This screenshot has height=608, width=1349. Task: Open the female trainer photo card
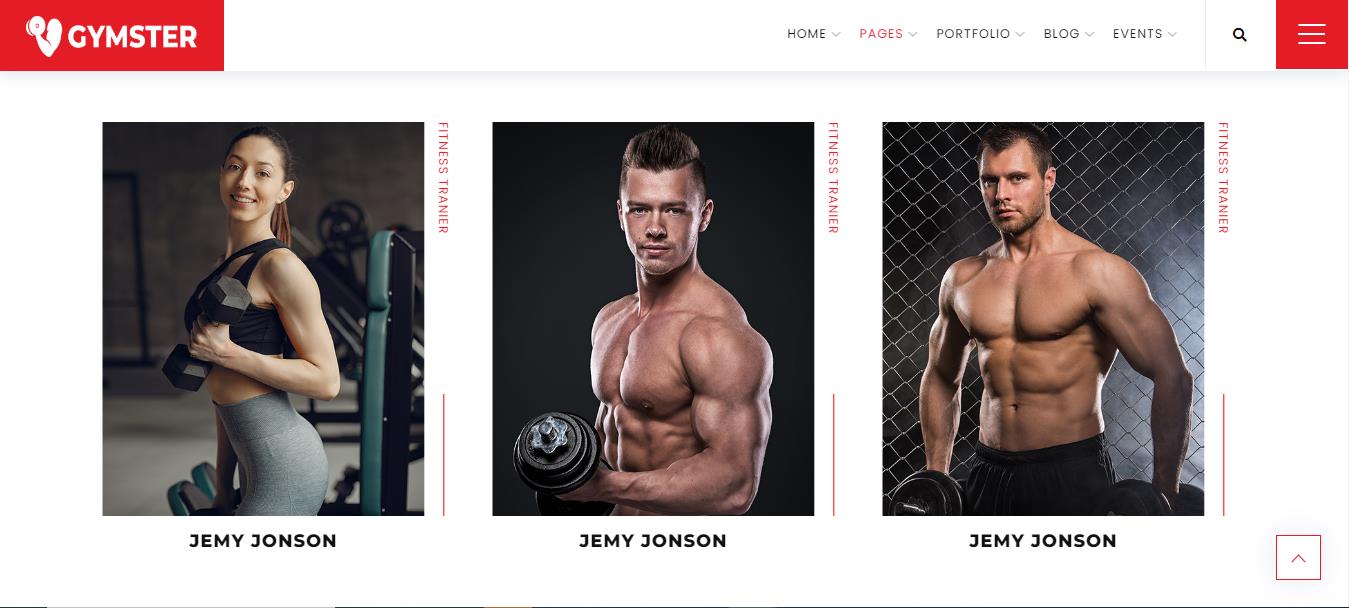tap(263, 319)
